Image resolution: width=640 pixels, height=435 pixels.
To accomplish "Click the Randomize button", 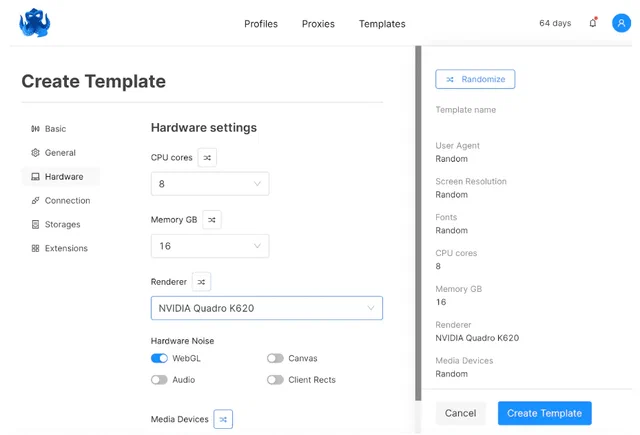I will tap(475, 79).
